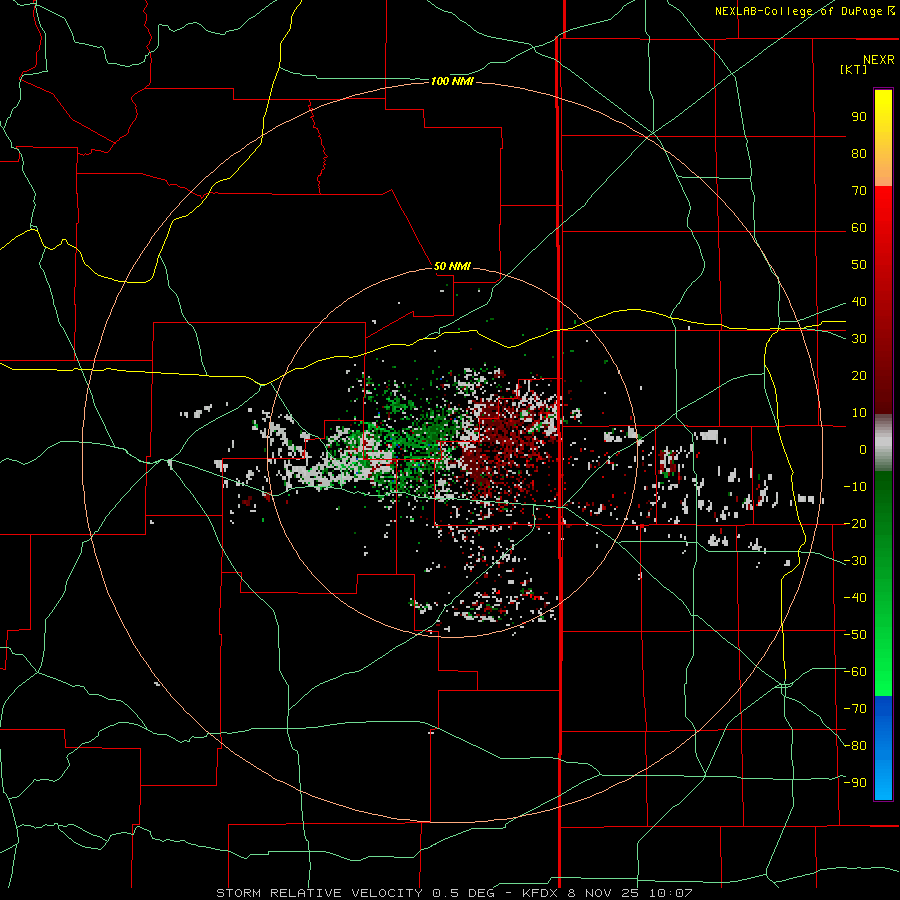Viewport: 900px width, 900px height.
Task: Click the 60 value on the velocity scale
Action: 859,228
